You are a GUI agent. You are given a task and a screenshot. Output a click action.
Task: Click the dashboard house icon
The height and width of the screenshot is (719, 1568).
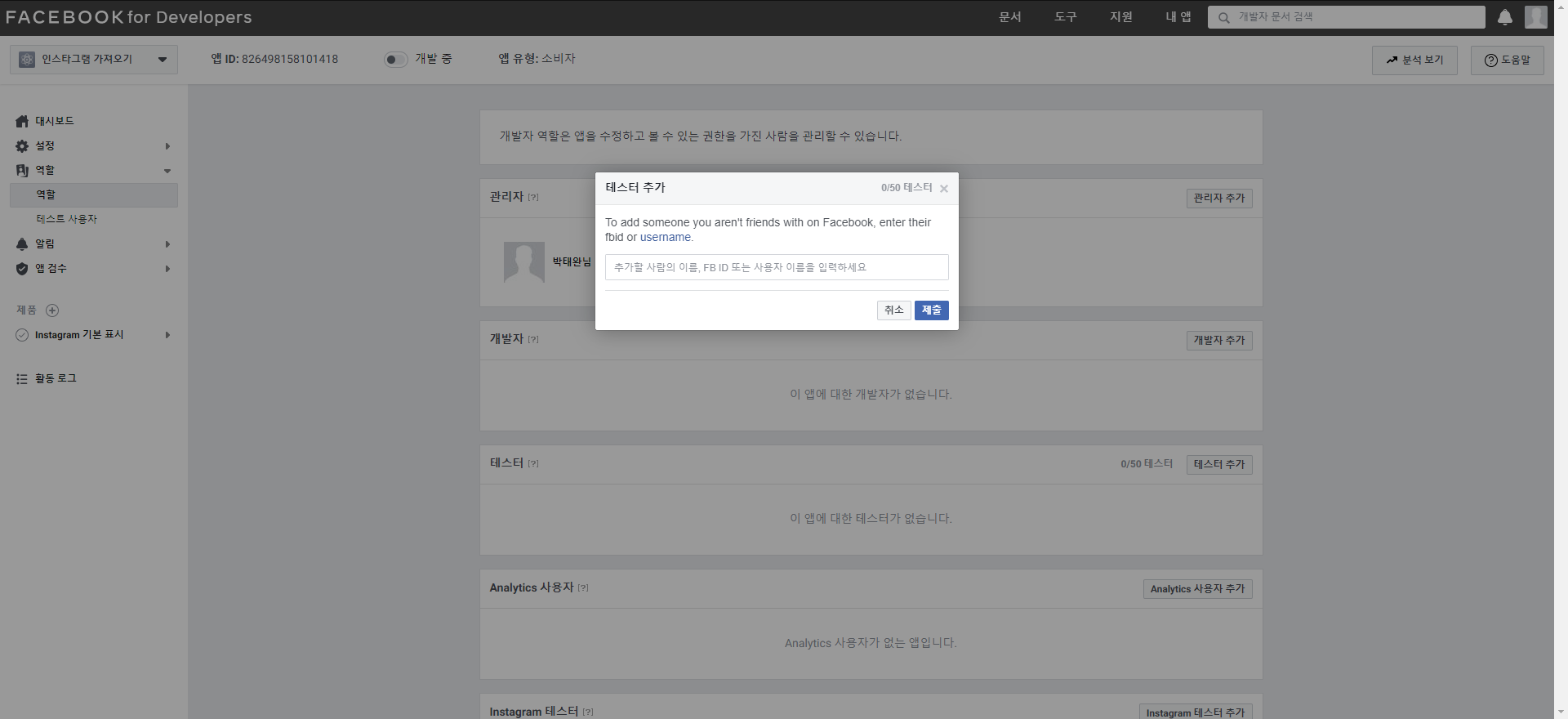pyautogui.click(x=22, y=121)
